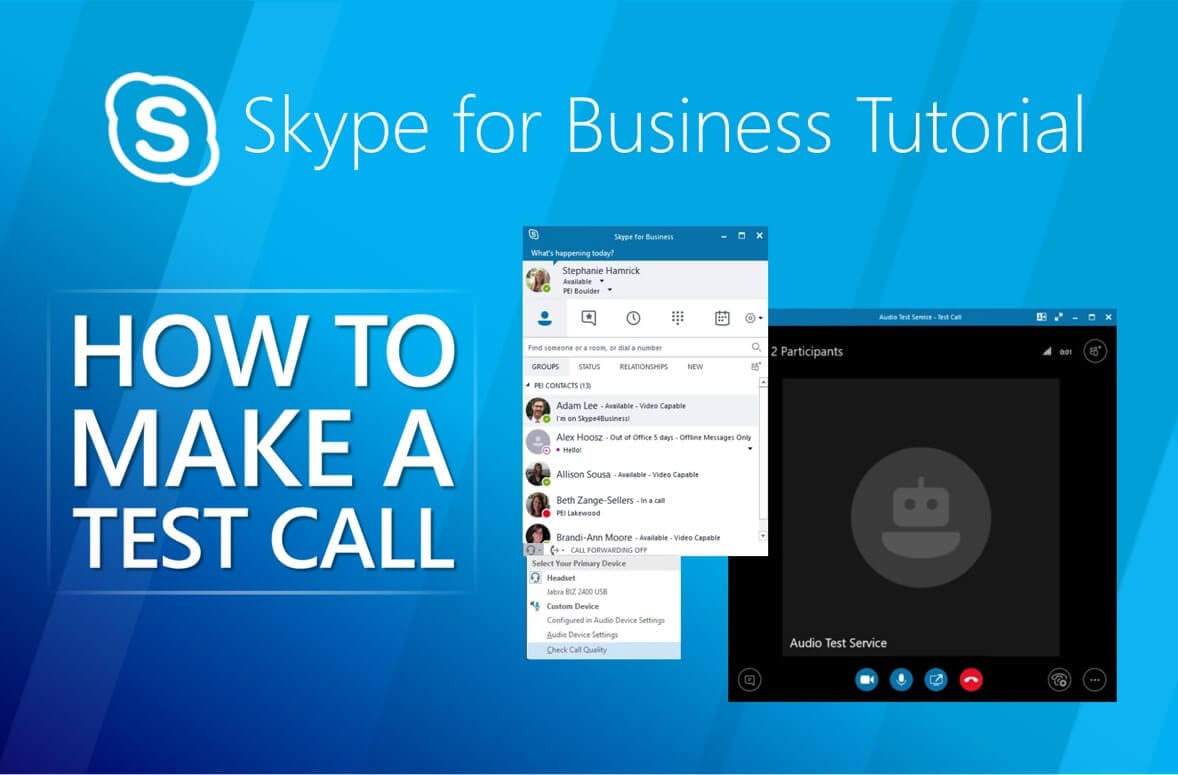1178x775 pixels.
Task: Open the Available status dropdown
Action: click(602, 282)
